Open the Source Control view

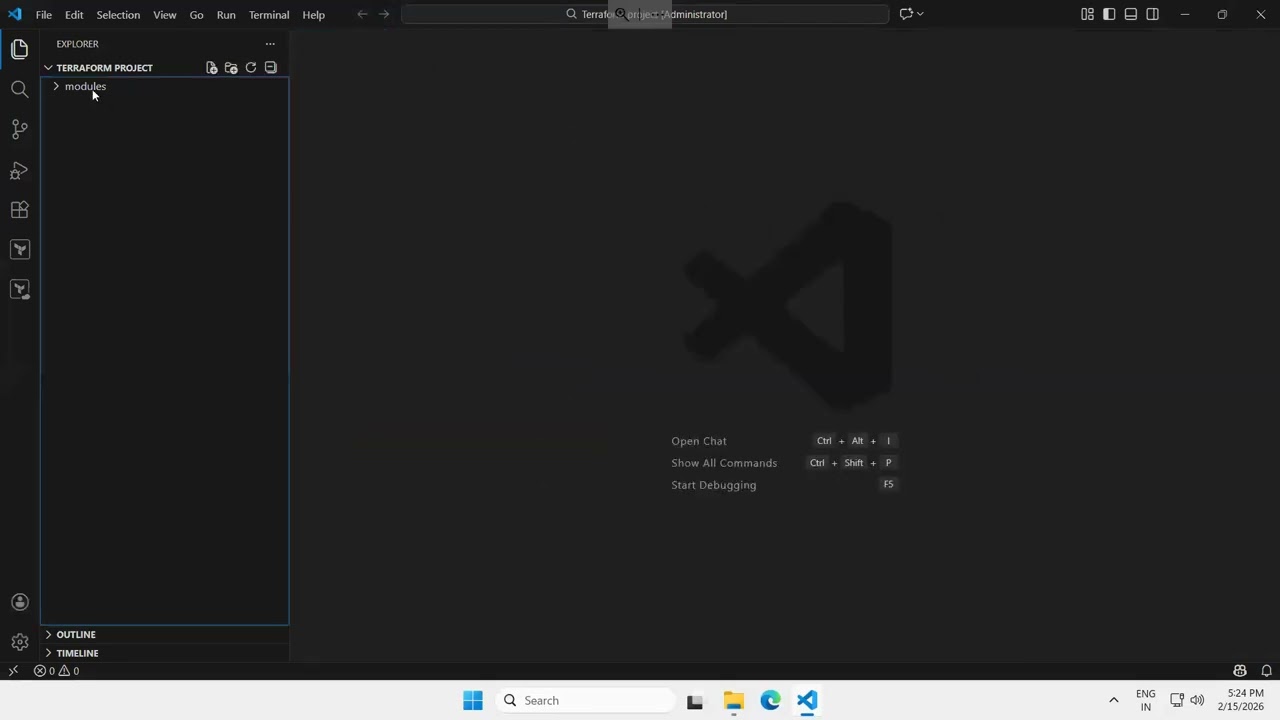(19, 129)
